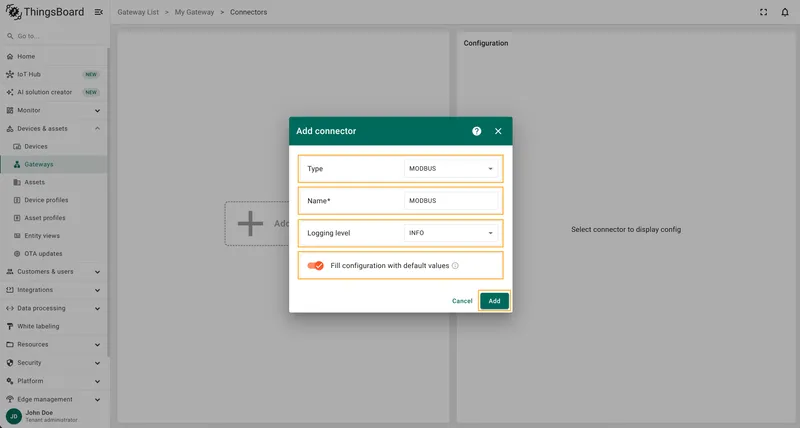Click NEW badge beside IoT Hub
The height and width of the screenshot is (428, 800).
(x=91, y=74)
